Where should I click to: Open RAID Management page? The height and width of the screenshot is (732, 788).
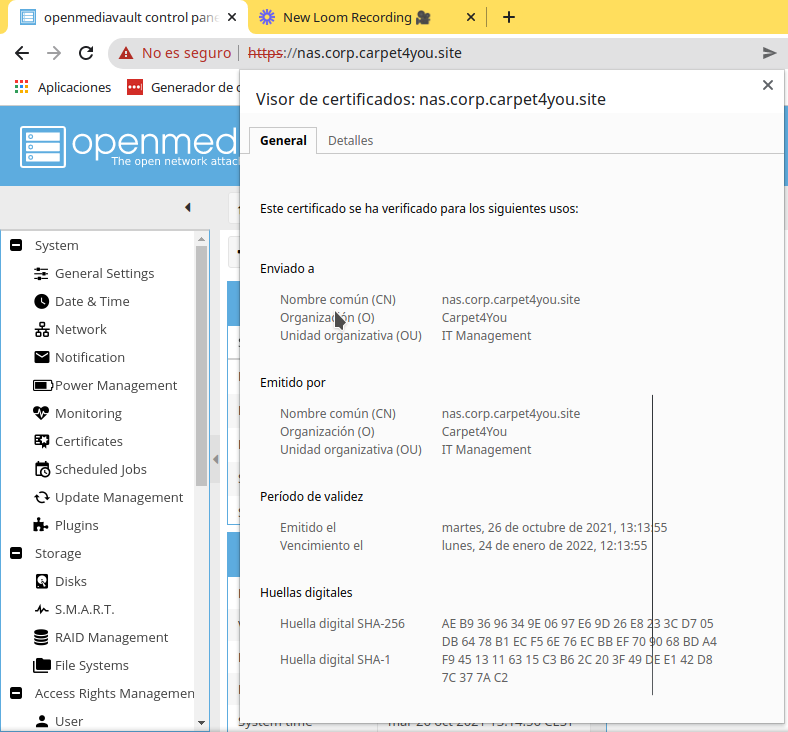tap(112, 638)
